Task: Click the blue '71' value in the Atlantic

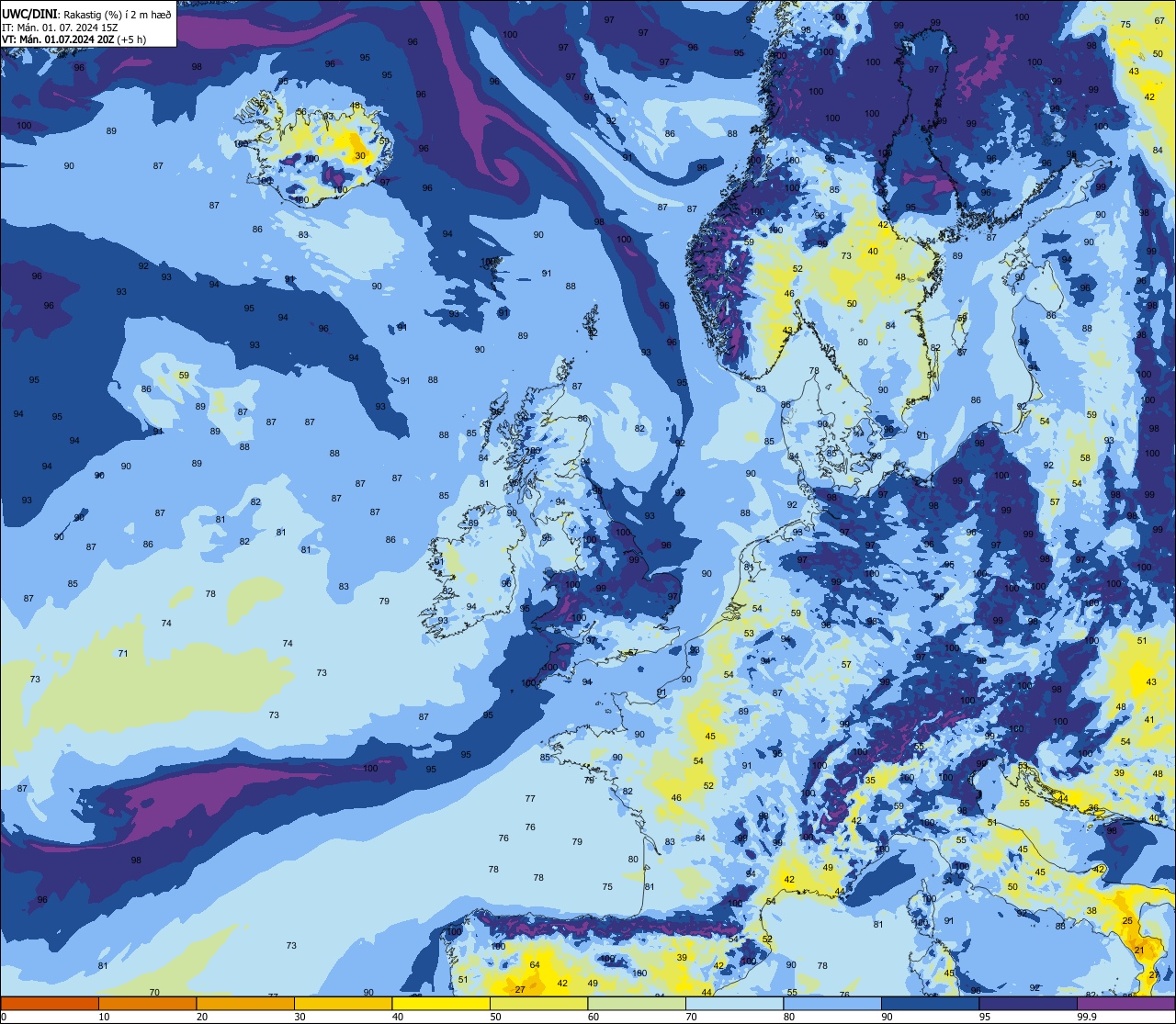Action: [x=123, y=654]
